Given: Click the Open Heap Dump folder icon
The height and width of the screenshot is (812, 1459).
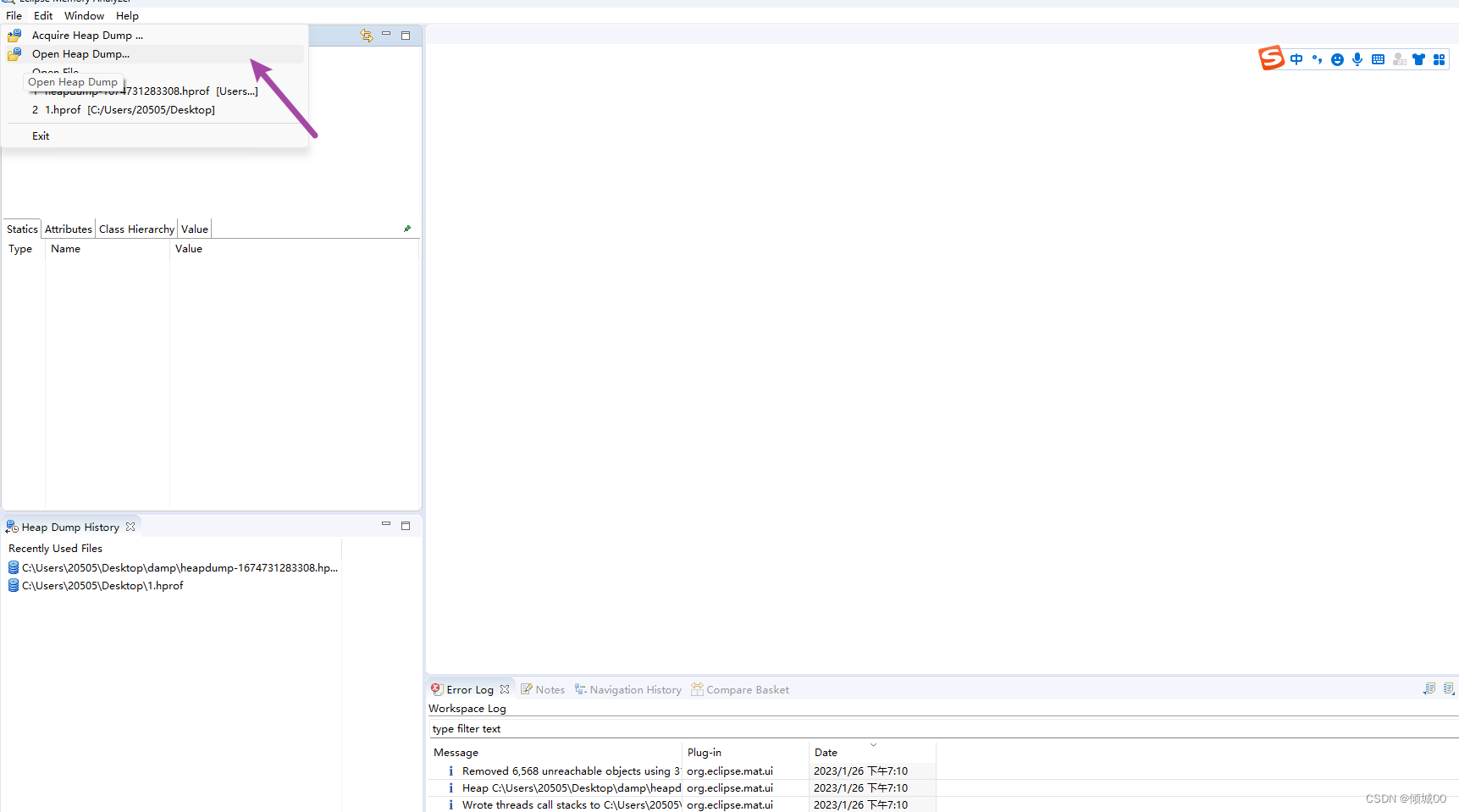Looking at the screenshot, I should [x=14, y=54].
